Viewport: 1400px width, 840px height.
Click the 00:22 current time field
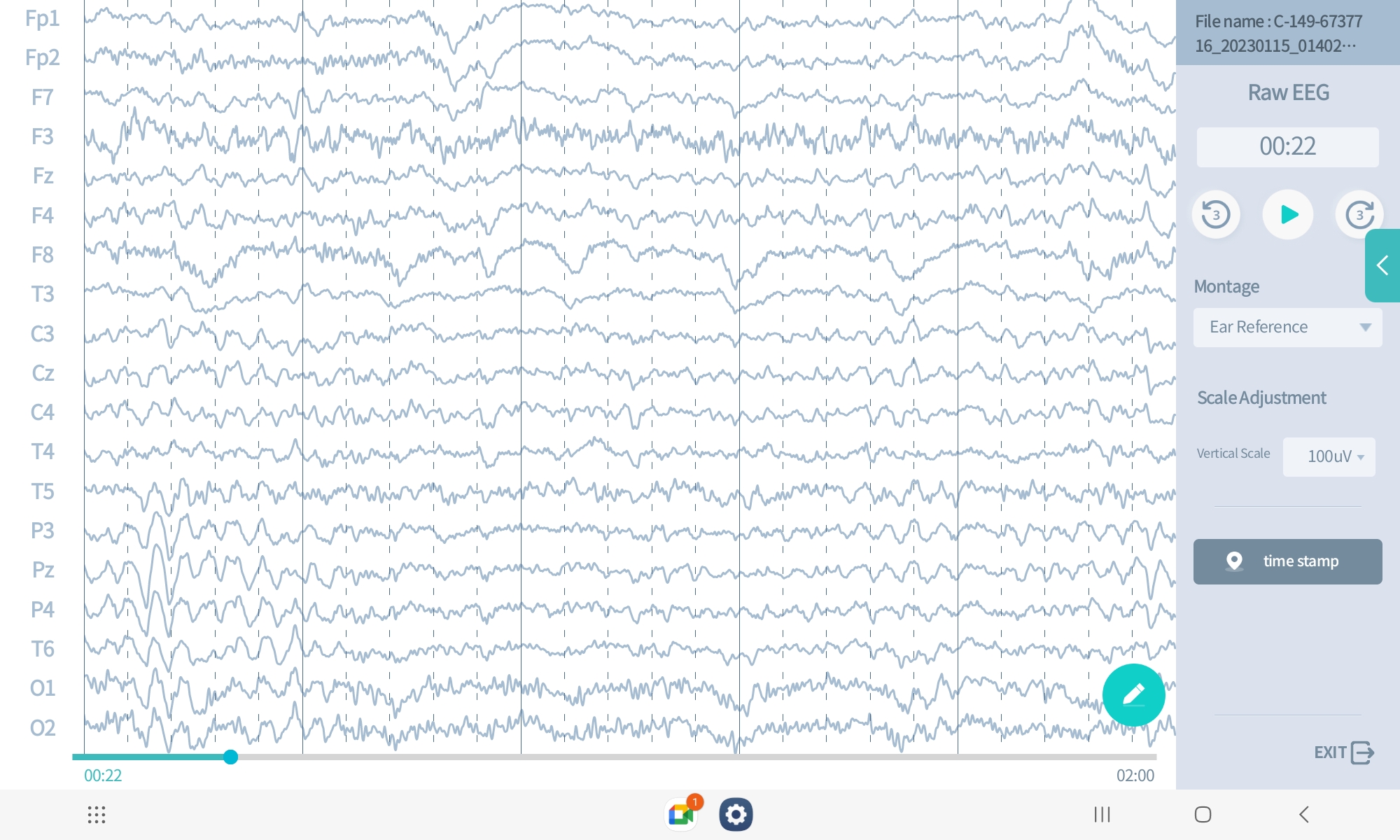pyautogui.click(x=1287, y=147)
